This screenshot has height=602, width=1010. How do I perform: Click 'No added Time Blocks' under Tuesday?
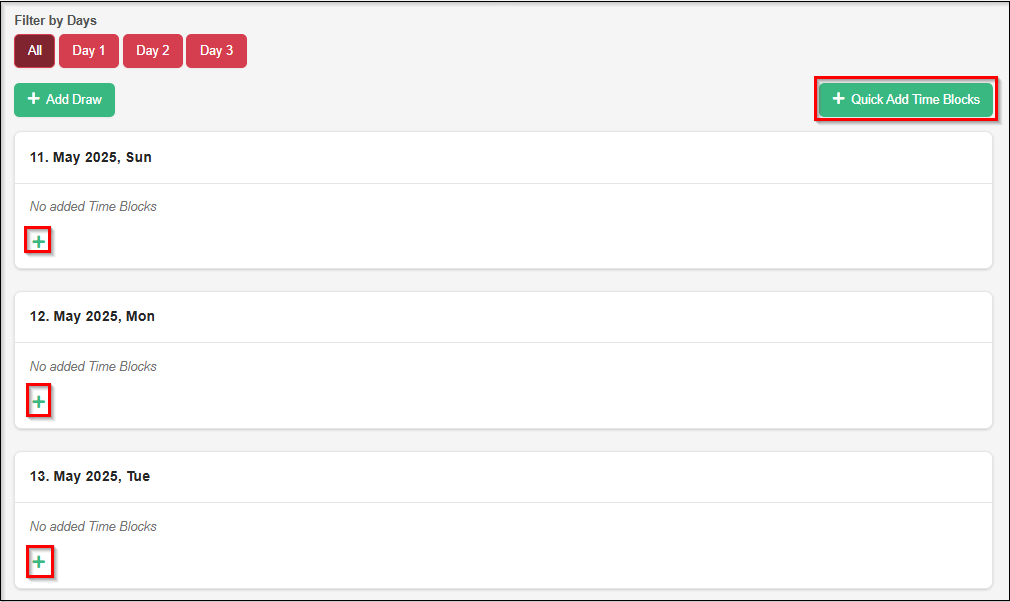(93, 526)
